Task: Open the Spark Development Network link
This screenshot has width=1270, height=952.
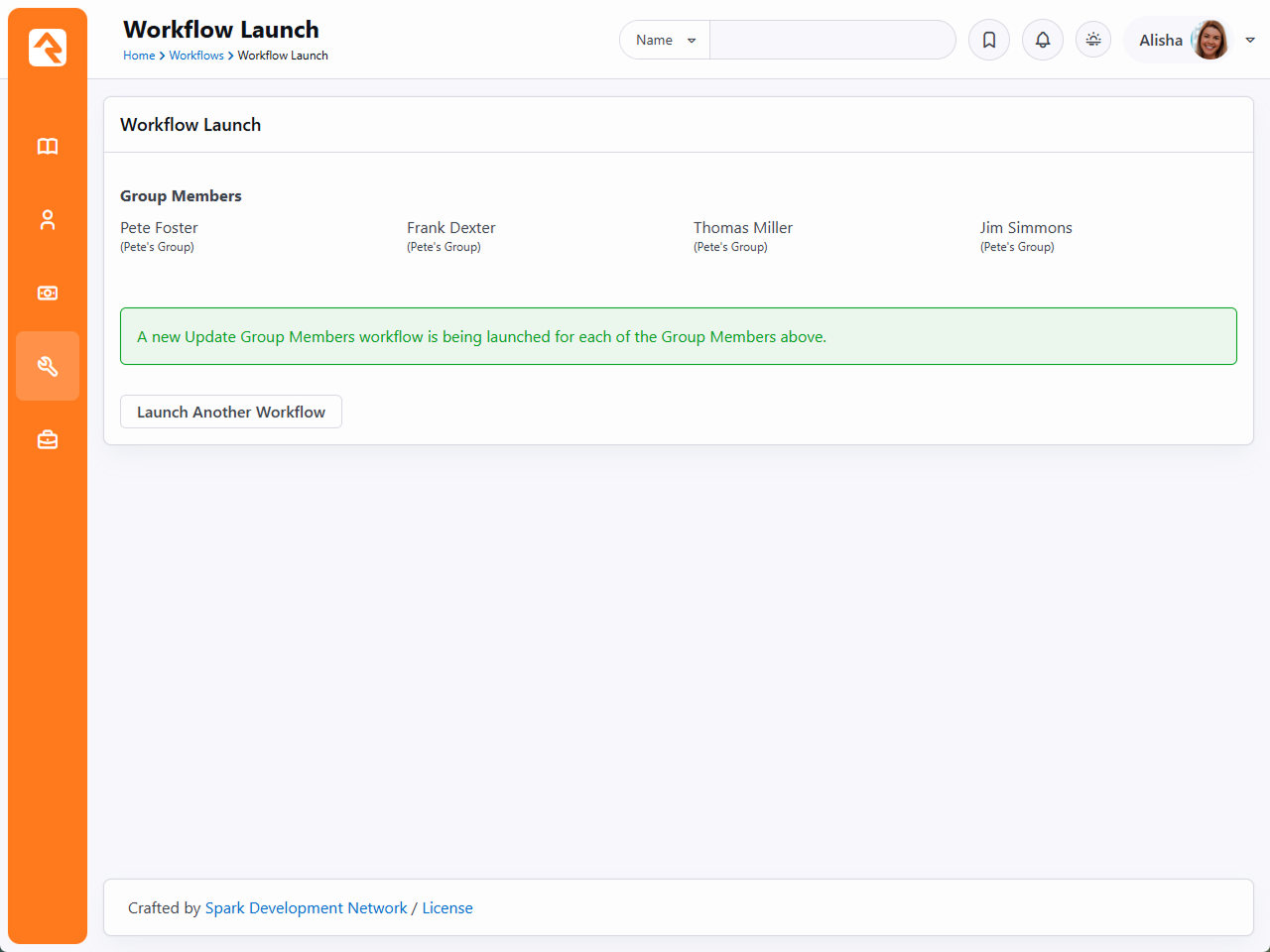Action: tap(306, 908)
